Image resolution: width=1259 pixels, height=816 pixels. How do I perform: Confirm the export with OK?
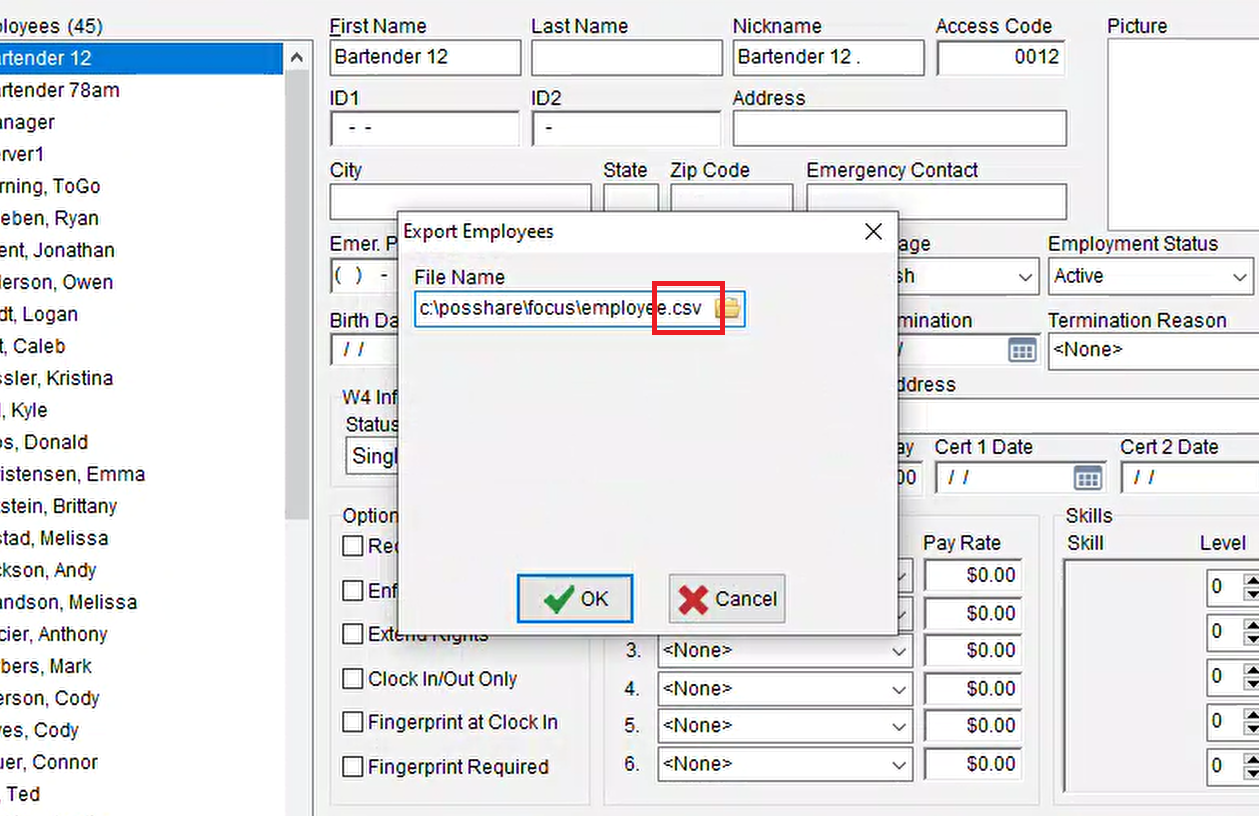point(575,599)
